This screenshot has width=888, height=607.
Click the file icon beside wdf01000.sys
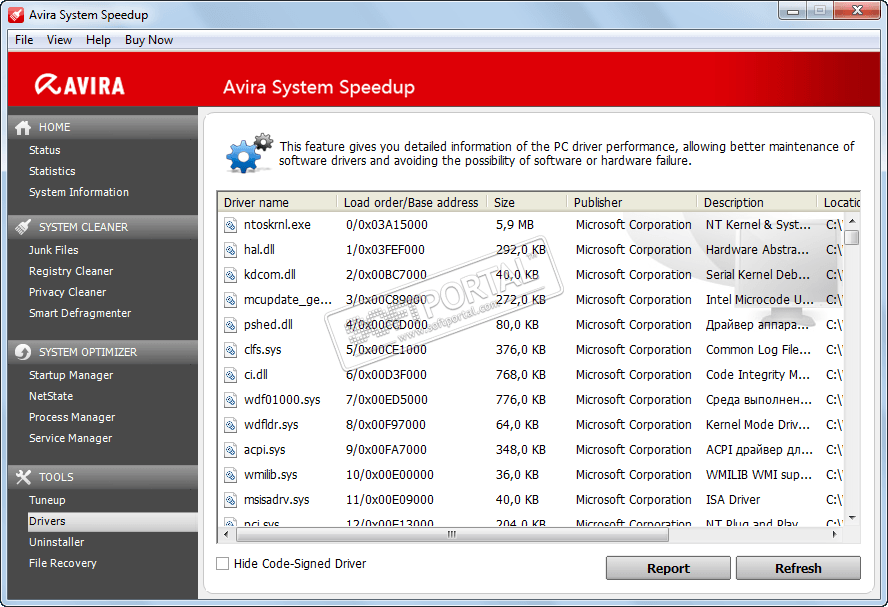(230, 400)
